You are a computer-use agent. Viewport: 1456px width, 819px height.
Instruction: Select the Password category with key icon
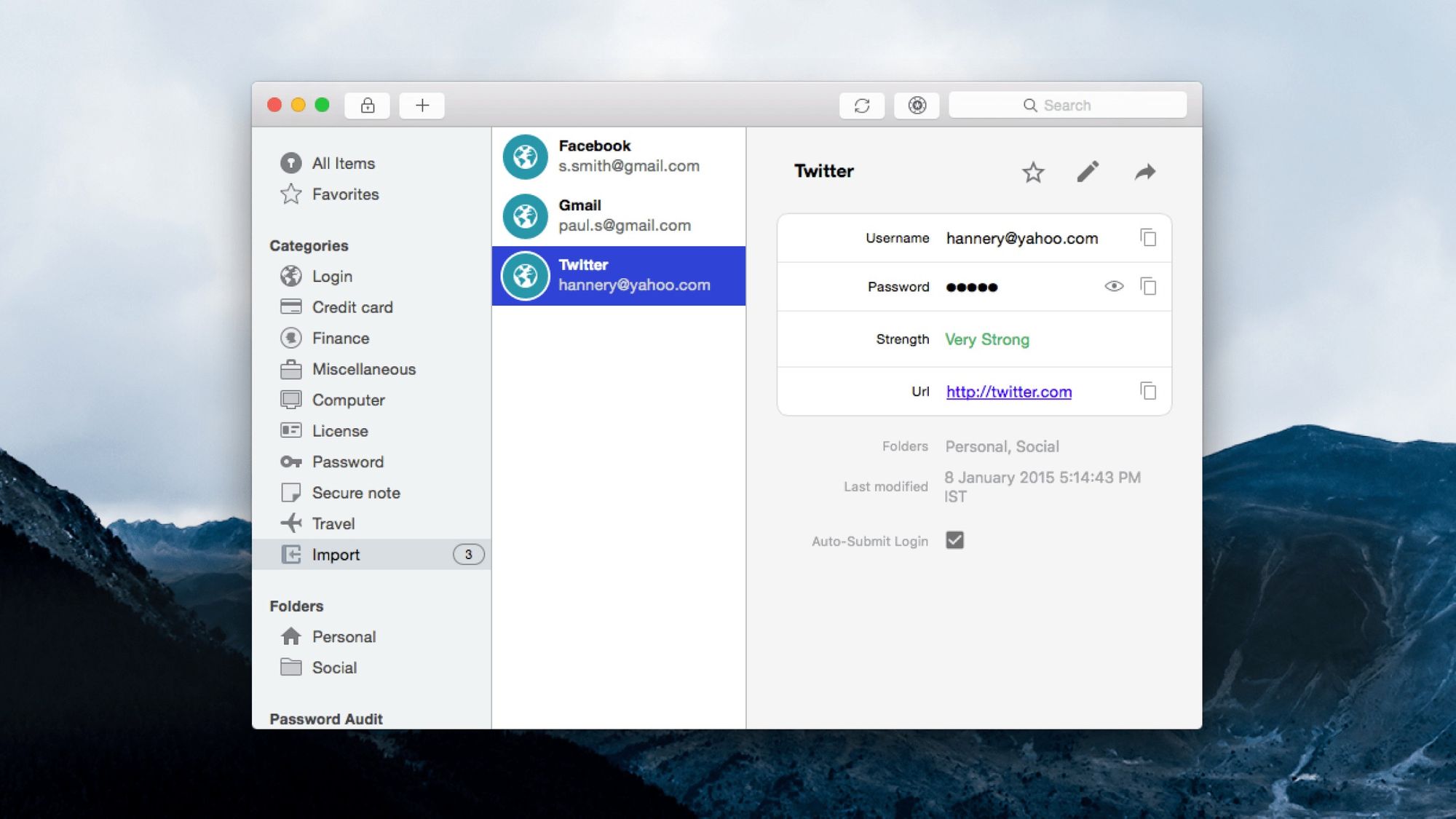tap(348, 462)
